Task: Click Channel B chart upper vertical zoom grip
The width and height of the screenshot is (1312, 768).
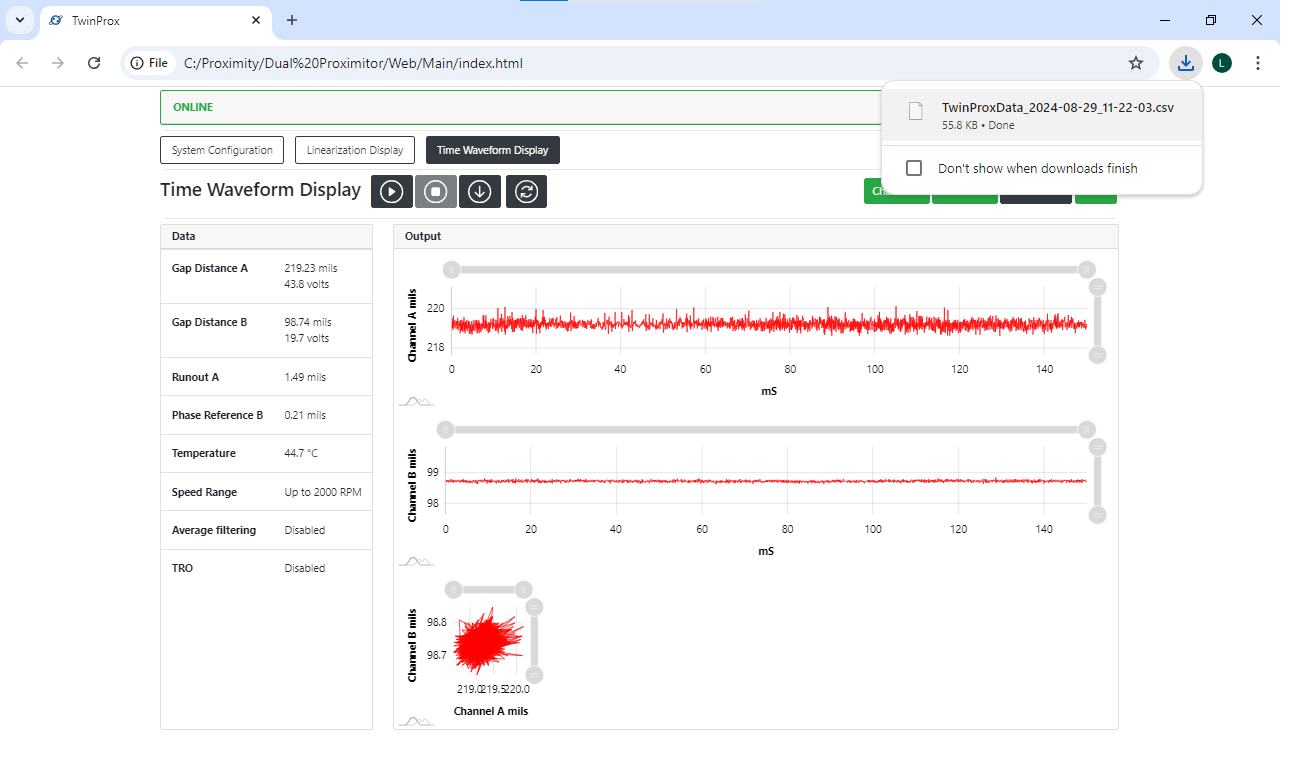Action: click(1097, 447)
